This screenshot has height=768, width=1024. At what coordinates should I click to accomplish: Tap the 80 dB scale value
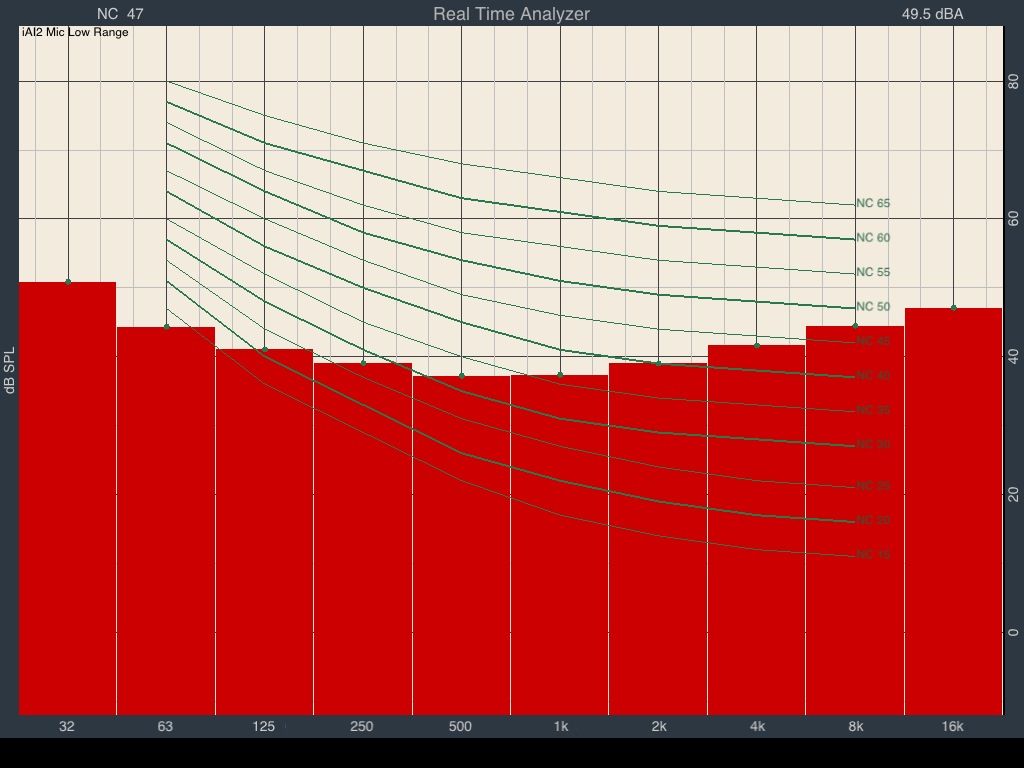(1013, 82)
